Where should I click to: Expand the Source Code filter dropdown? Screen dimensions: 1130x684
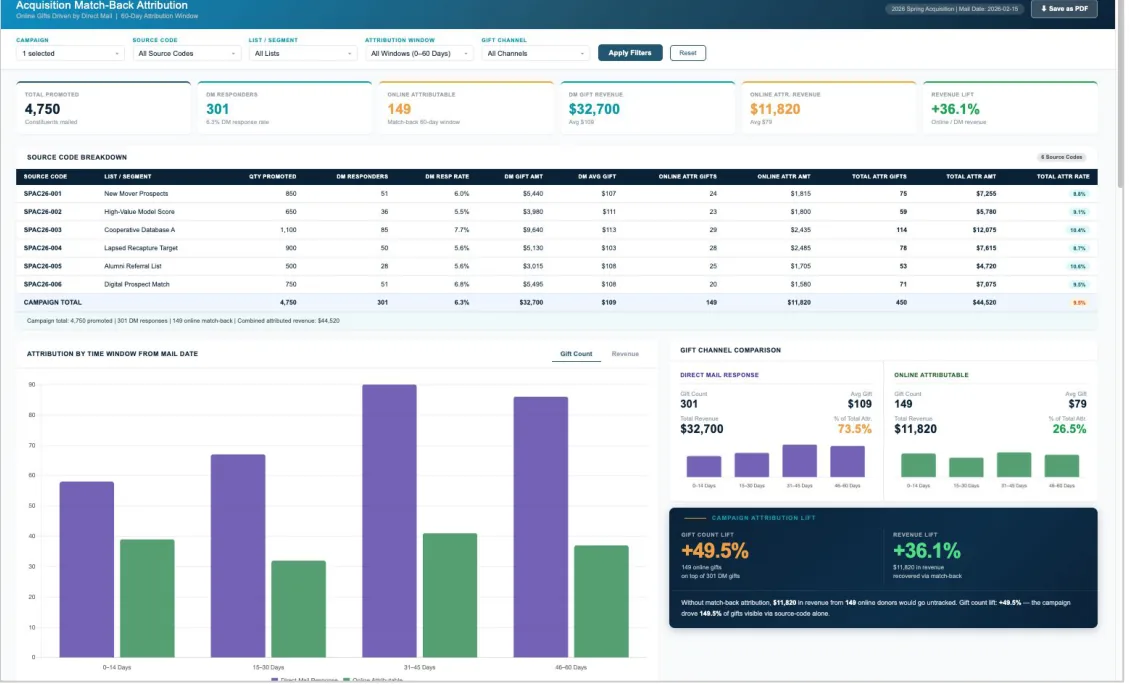pos(186,53)
